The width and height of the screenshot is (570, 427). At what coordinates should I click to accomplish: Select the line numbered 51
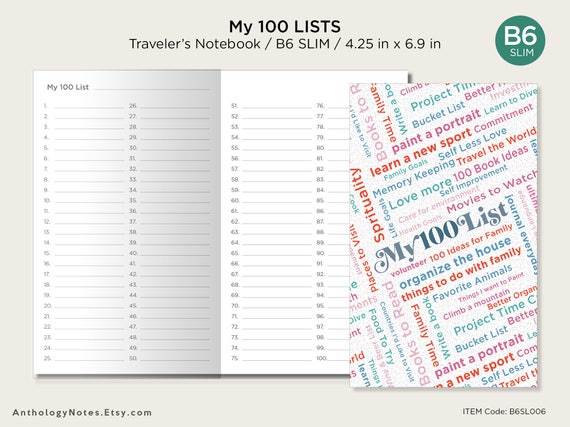(272, 106)
